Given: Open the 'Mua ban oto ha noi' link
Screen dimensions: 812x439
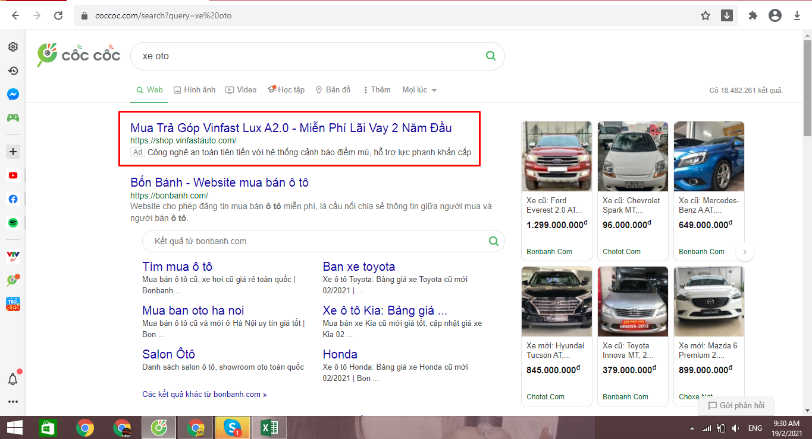Looking at the screenshot, I should click(x=193, y=311).
